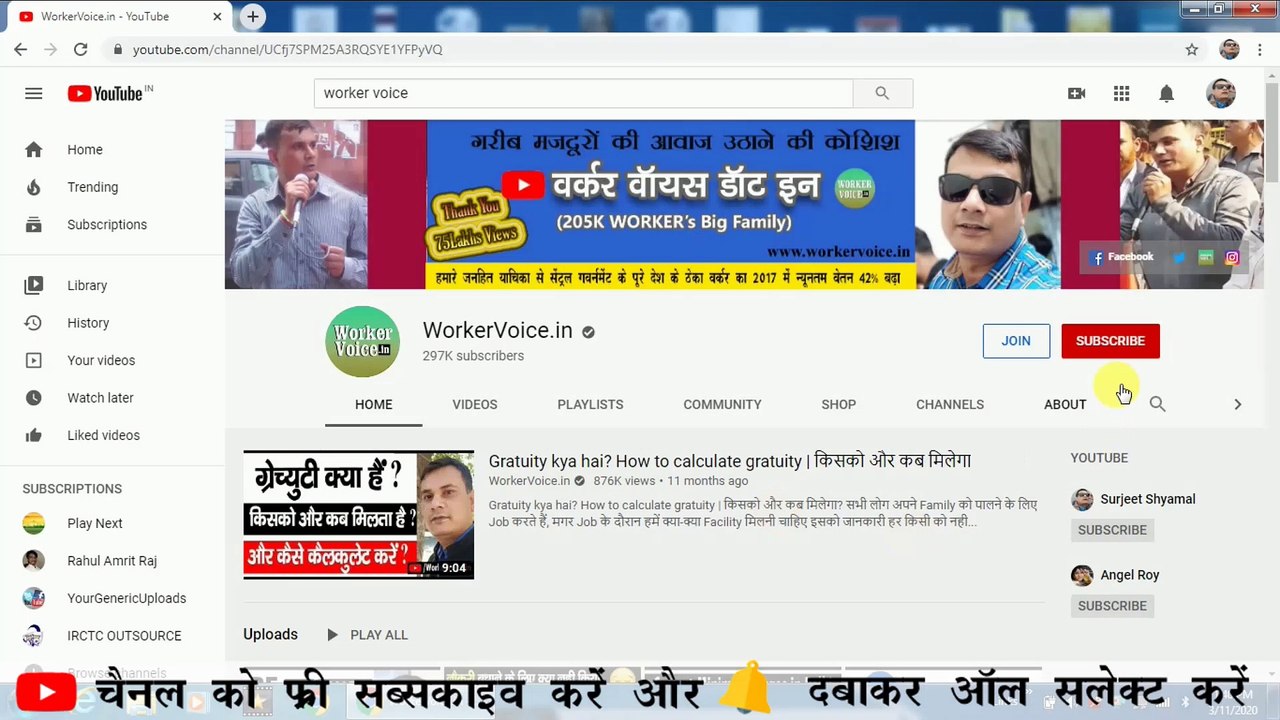Open the green website icon on banner
Image resolution: width=1280 pixels, height=720 pixels.
1206,258
